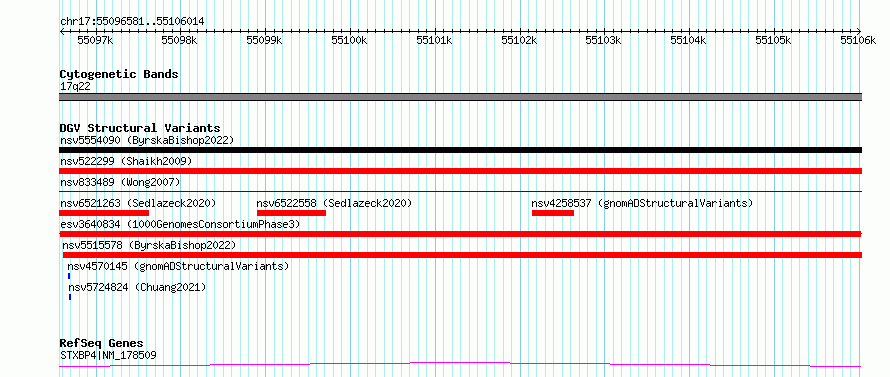
Task: Click the 55104k ruler tick label
Action: (688, 40)
